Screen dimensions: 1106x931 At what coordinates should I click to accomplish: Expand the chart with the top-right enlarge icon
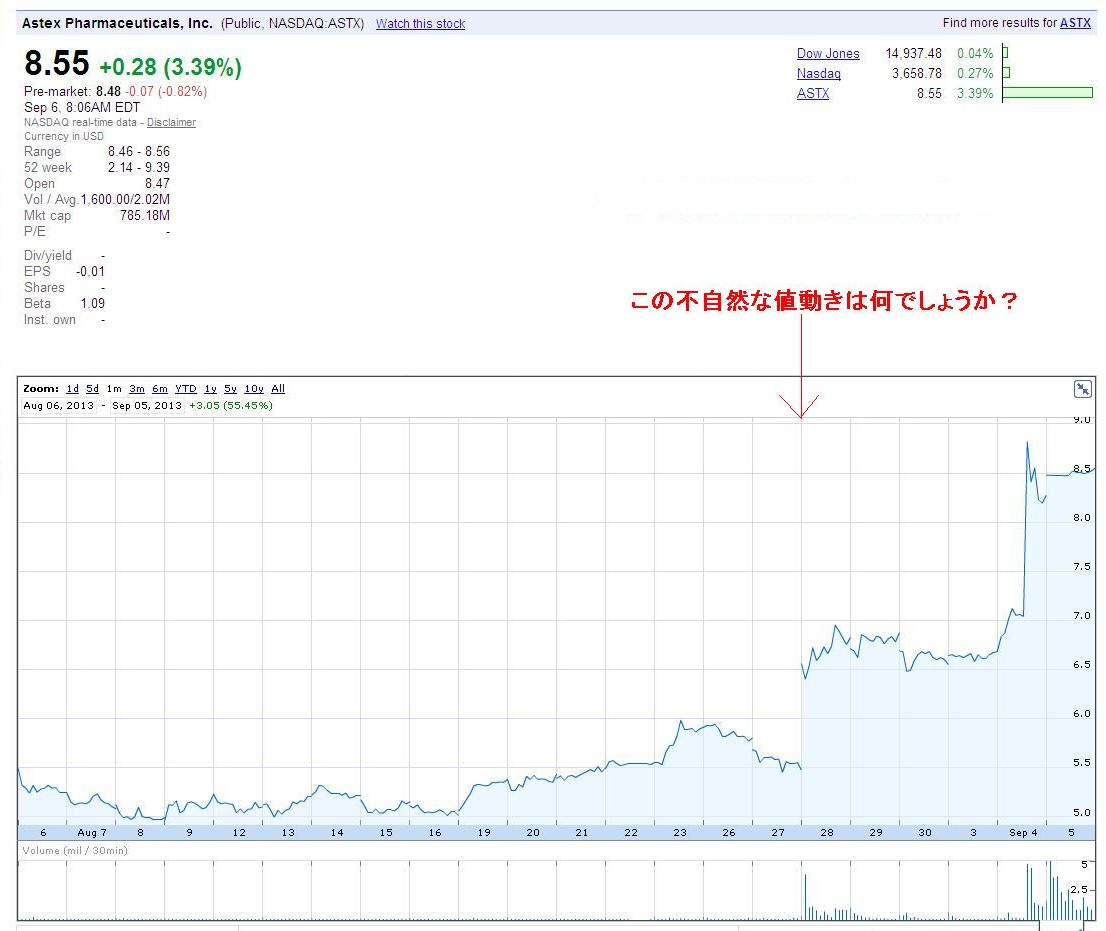pos(1082,389)
